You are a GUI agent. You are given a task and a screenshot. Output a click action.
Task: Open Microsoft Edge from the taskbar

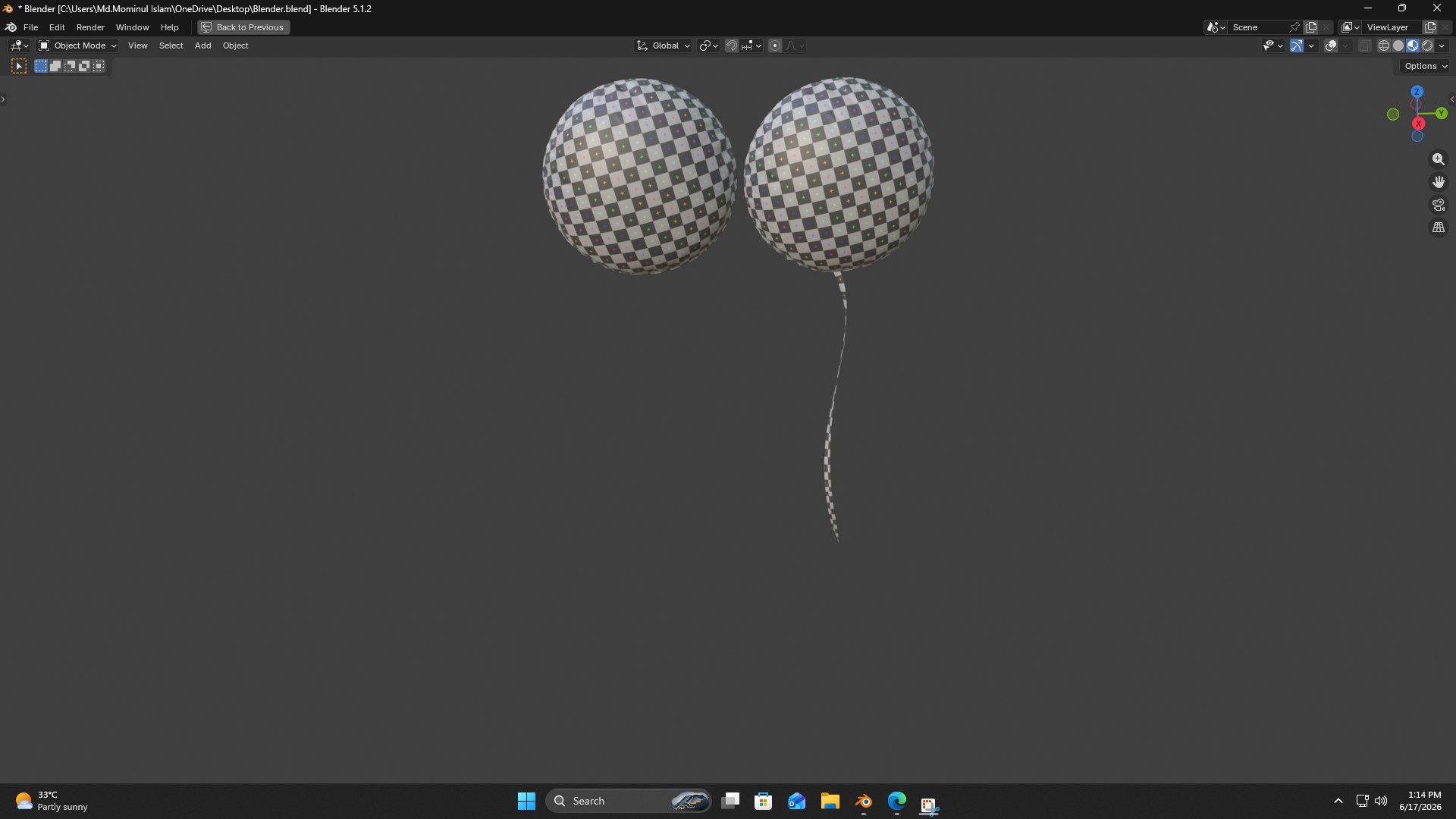tap(897, 801)
